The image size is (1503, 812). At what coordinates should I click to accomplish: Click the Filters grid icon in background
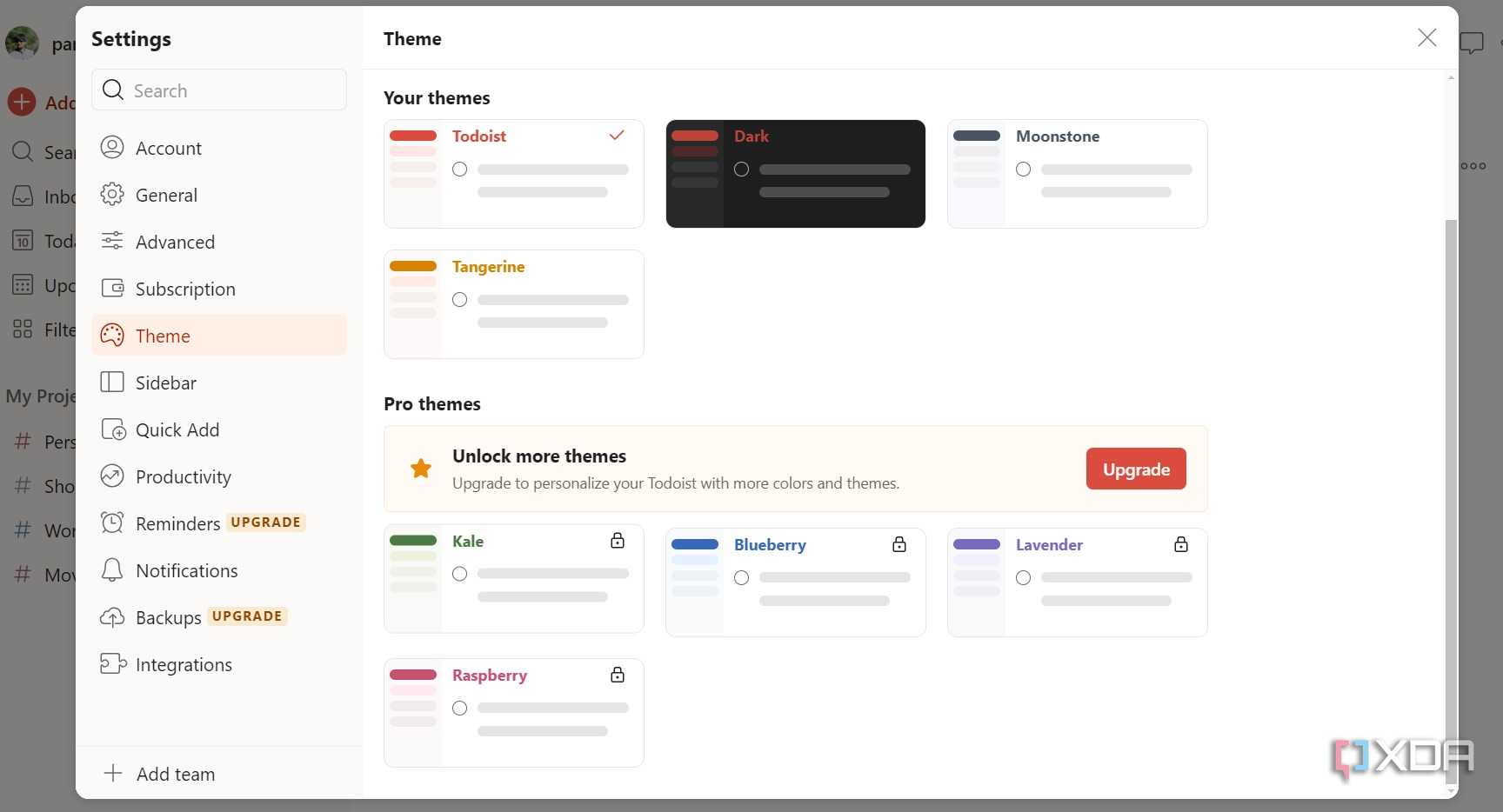23,329
